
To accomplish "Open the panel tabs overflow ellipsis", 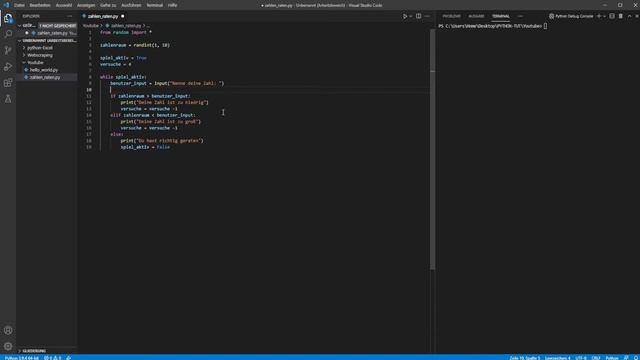I will point(520,16).
